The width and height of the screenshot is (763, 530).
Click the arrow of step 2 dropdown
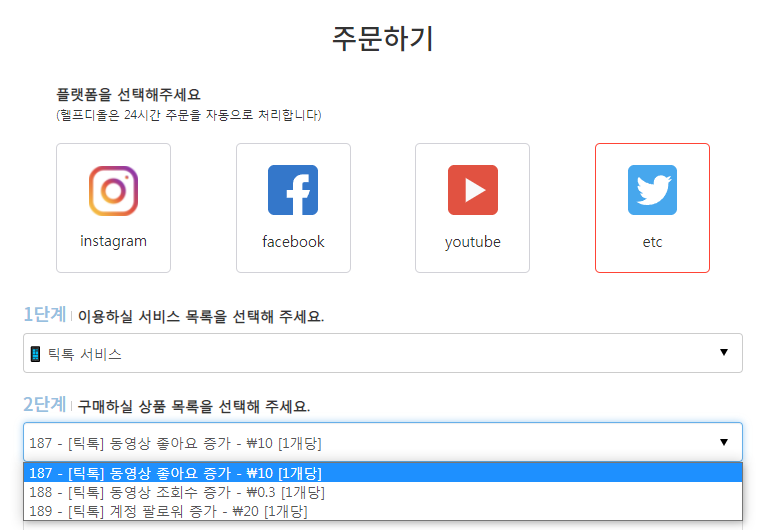point(724,442)
